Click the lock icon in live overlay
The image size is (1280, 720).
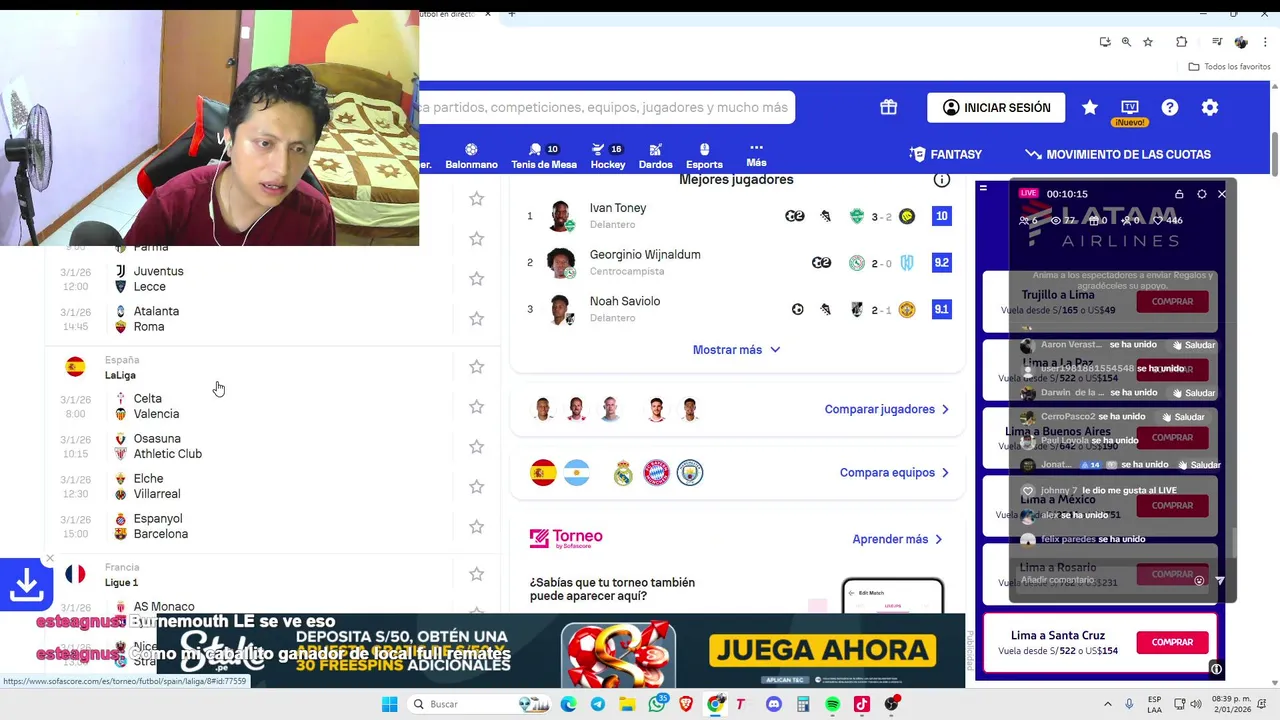click(1179, 194)
